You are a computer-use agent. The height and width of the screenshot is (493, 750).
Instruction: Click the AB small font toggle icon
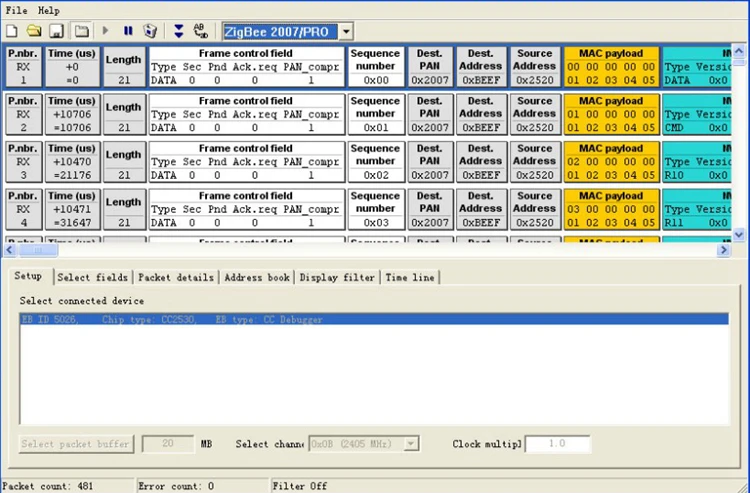[x=201, y=31]
